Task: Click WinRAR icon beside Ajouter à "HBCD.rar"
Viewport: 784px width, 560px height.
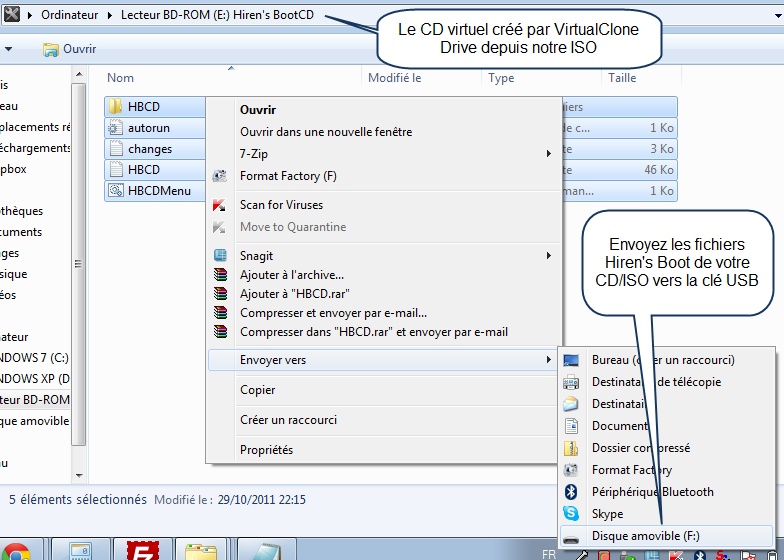Action: tap(220, 294)
